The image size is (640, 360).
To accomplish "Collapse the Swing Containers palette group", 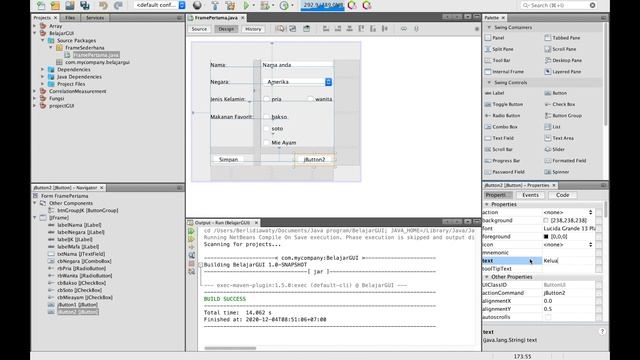I will [489, 27].
